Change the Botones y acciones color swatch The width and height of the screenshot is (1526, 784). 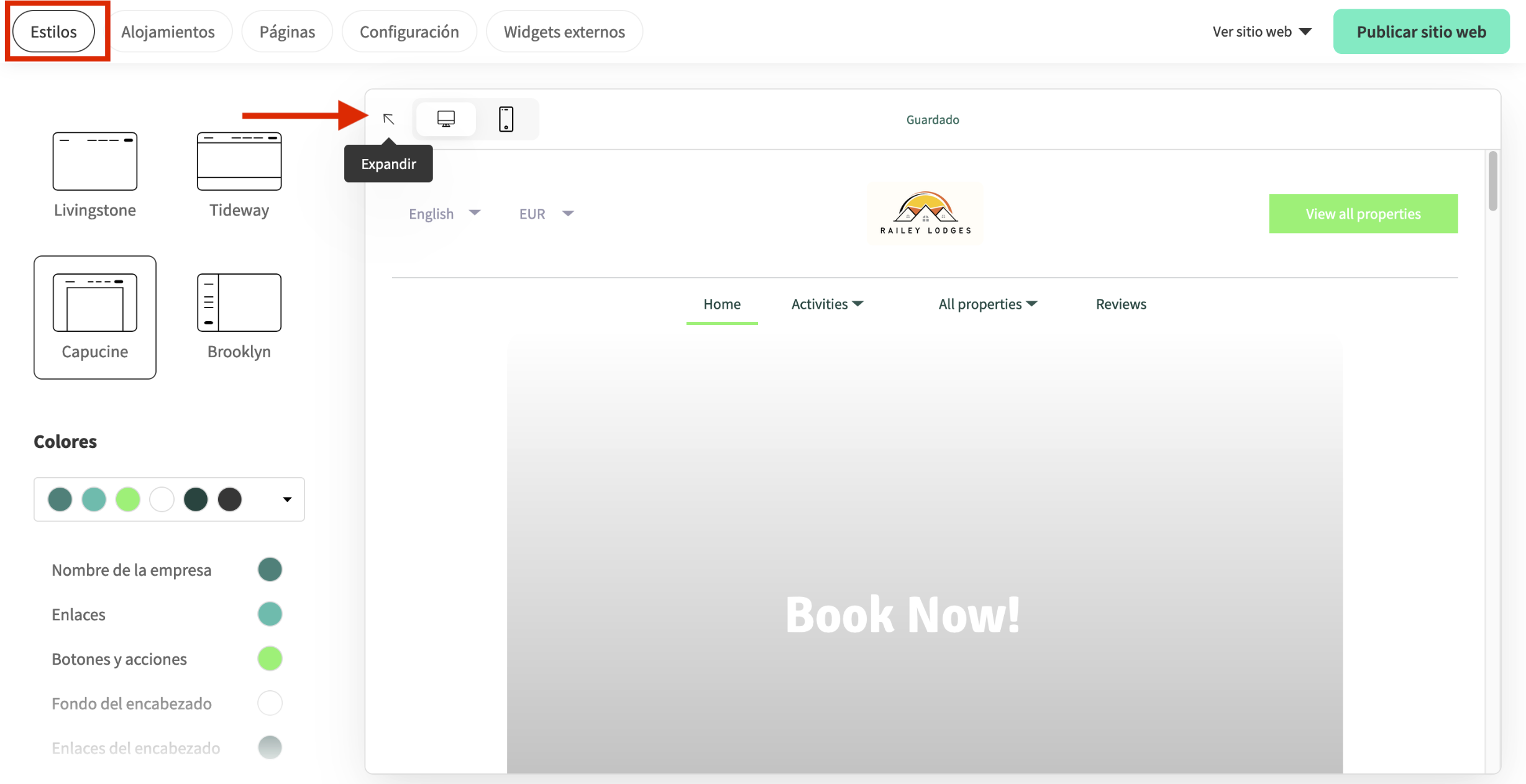click(x=270, y=659)
